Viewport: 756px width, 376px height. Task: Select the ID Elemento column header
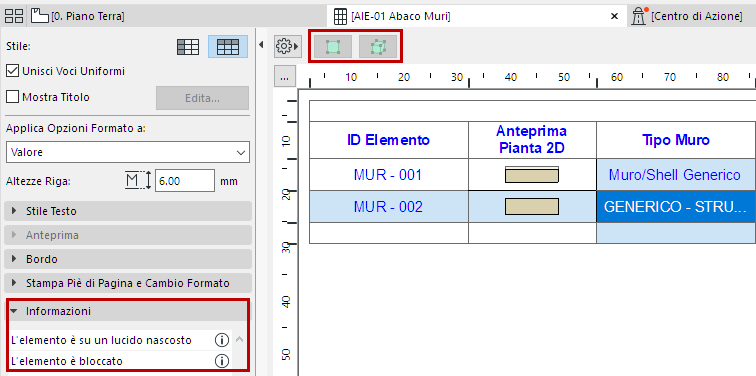[389, 140]
